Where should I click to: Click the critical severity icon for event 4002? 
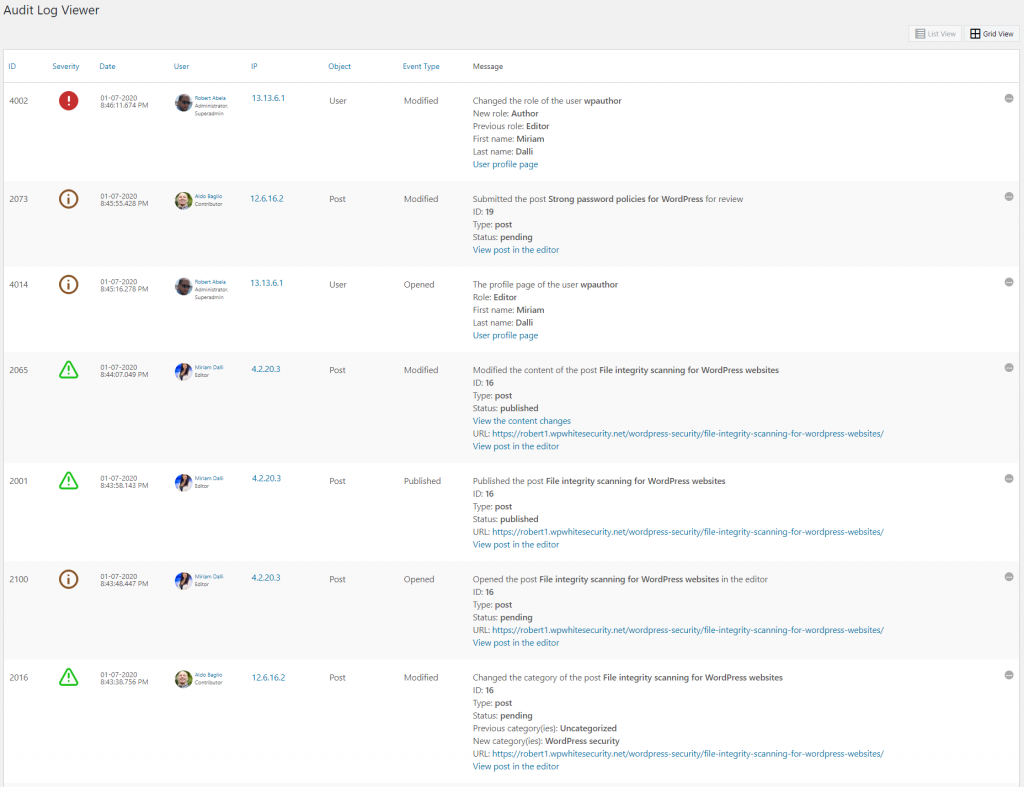tap(68, 100)
